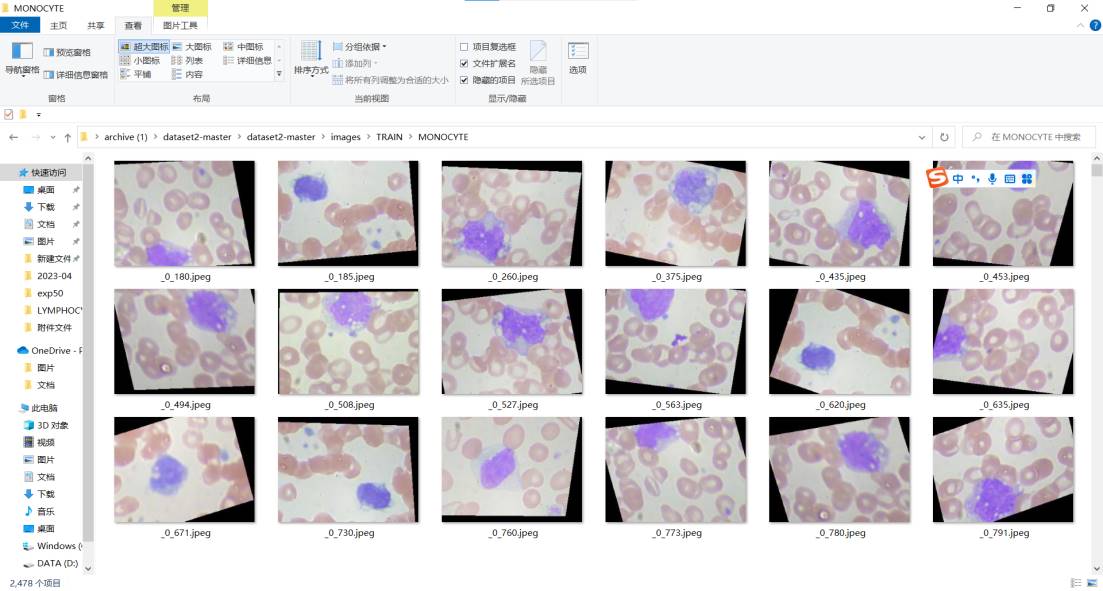Open the LYMPHOCYTE folder in quick access

[x=58, y=310]
